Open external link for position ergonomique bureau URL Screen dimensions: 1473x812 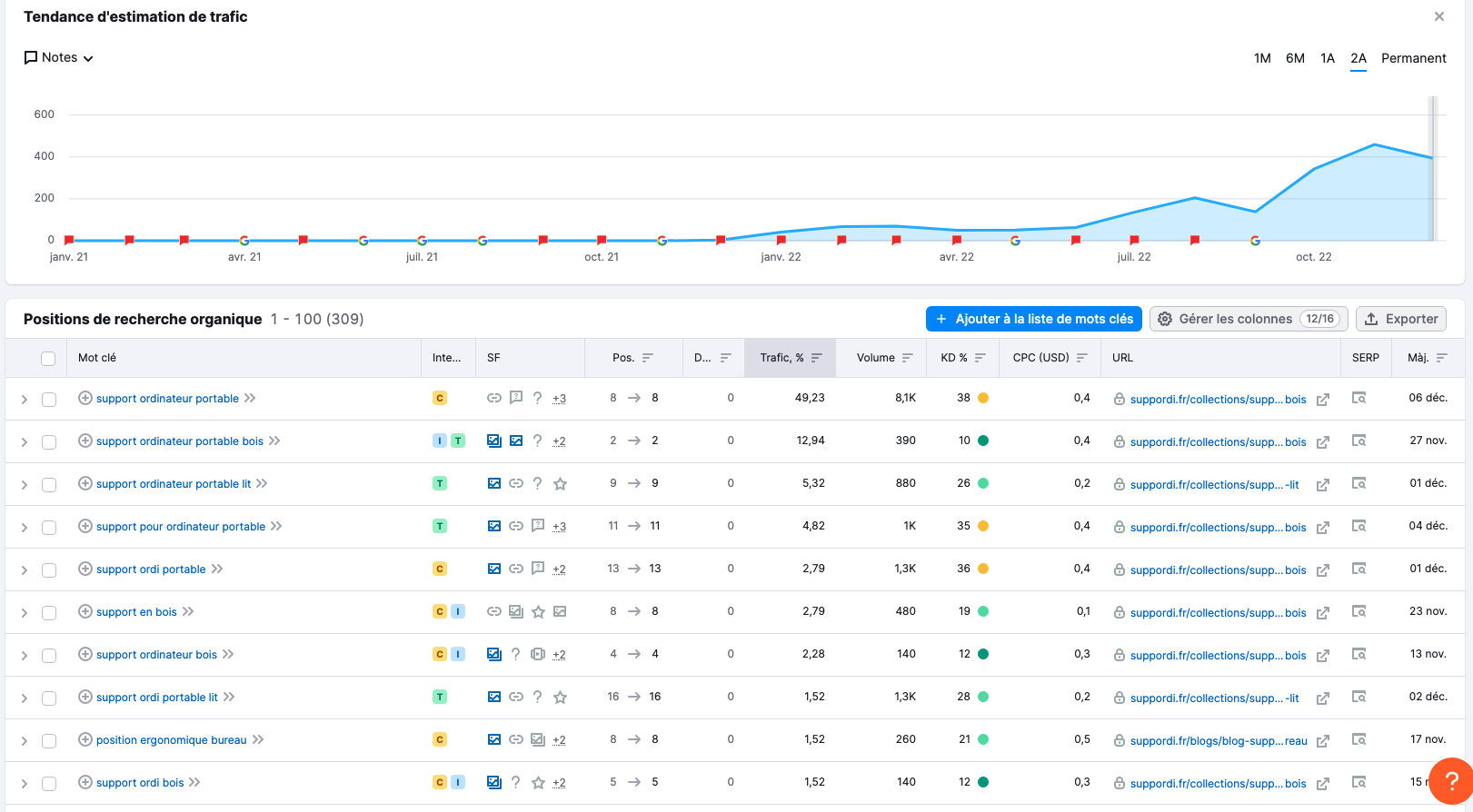coord(1323,741)
